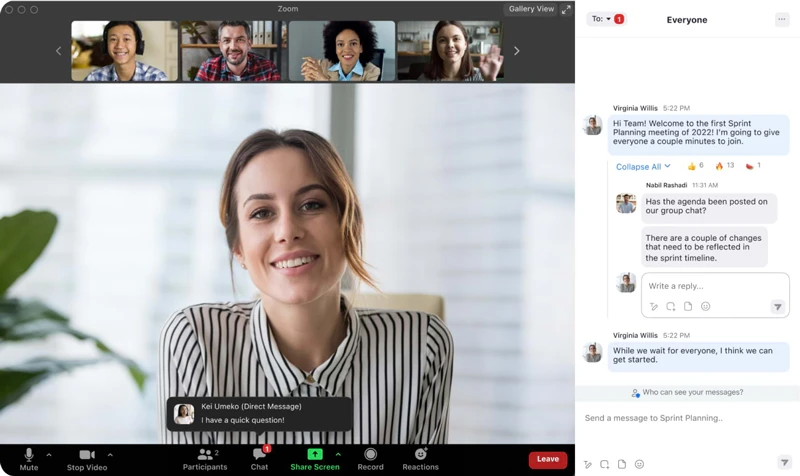Click the green Share Screen icon

point(314,454)
